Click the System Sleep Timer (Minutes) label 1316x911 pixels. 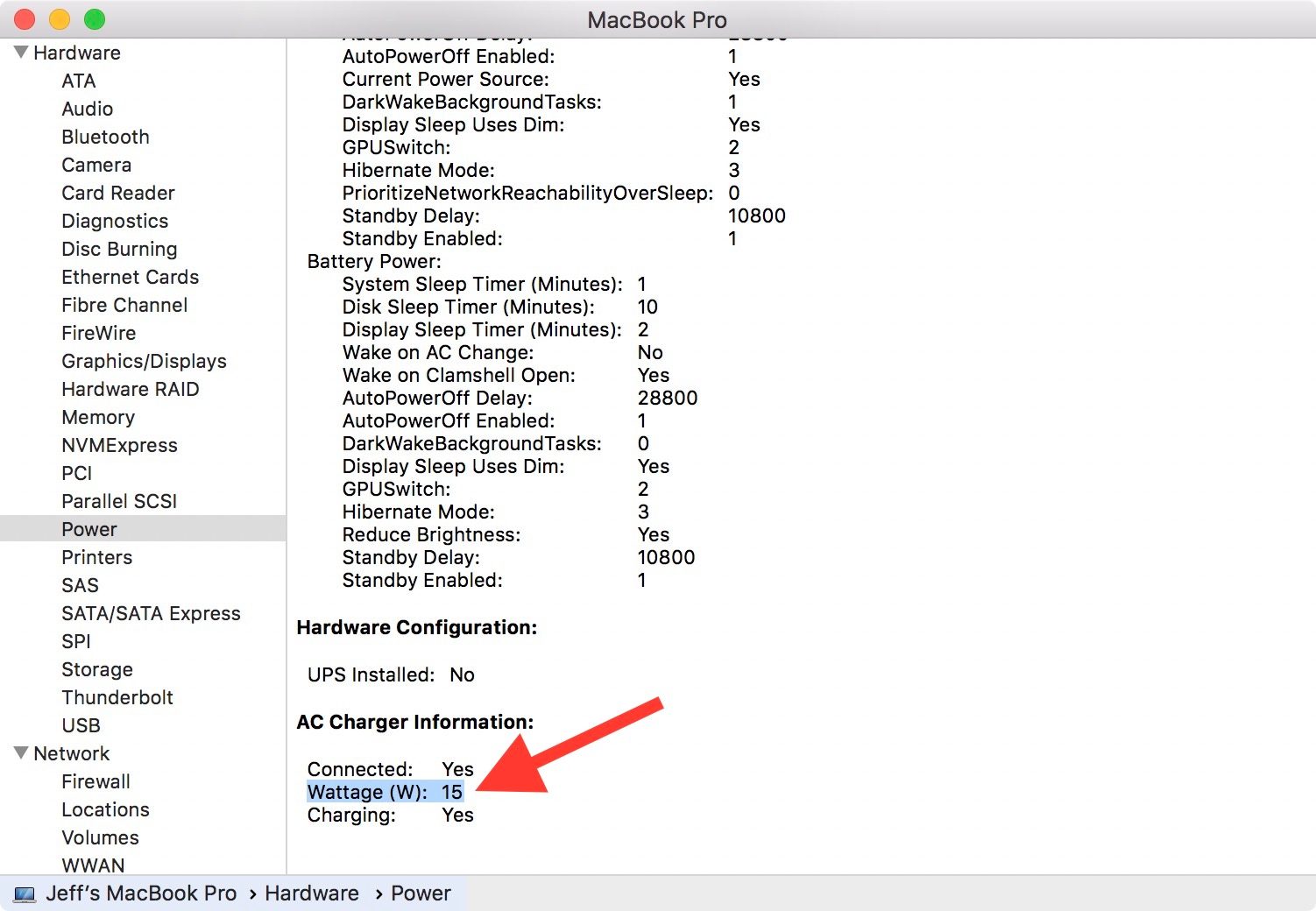(483, 284)
